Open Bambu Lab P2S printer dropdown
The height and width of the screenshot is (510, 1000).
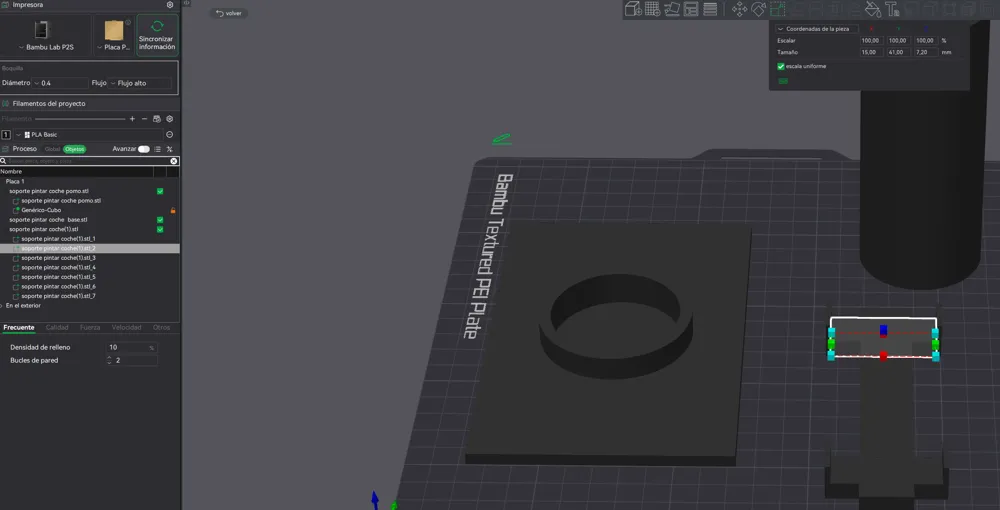[46, 47]
